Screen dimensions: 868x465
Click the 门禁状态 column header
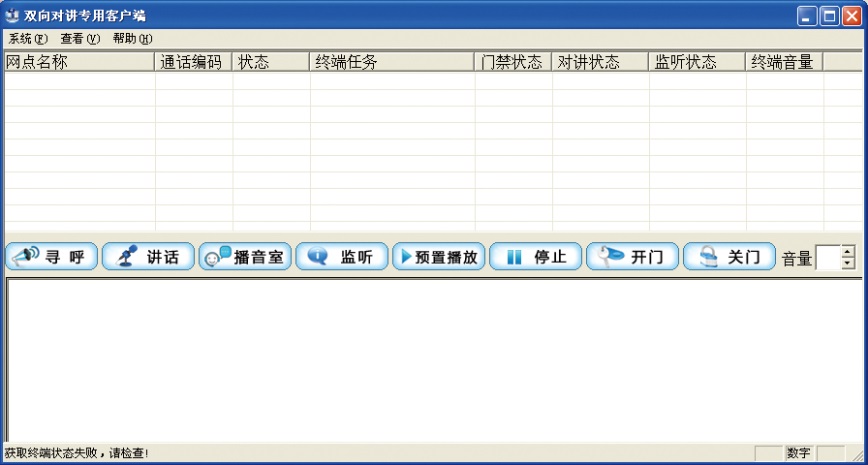pos(513,62)
